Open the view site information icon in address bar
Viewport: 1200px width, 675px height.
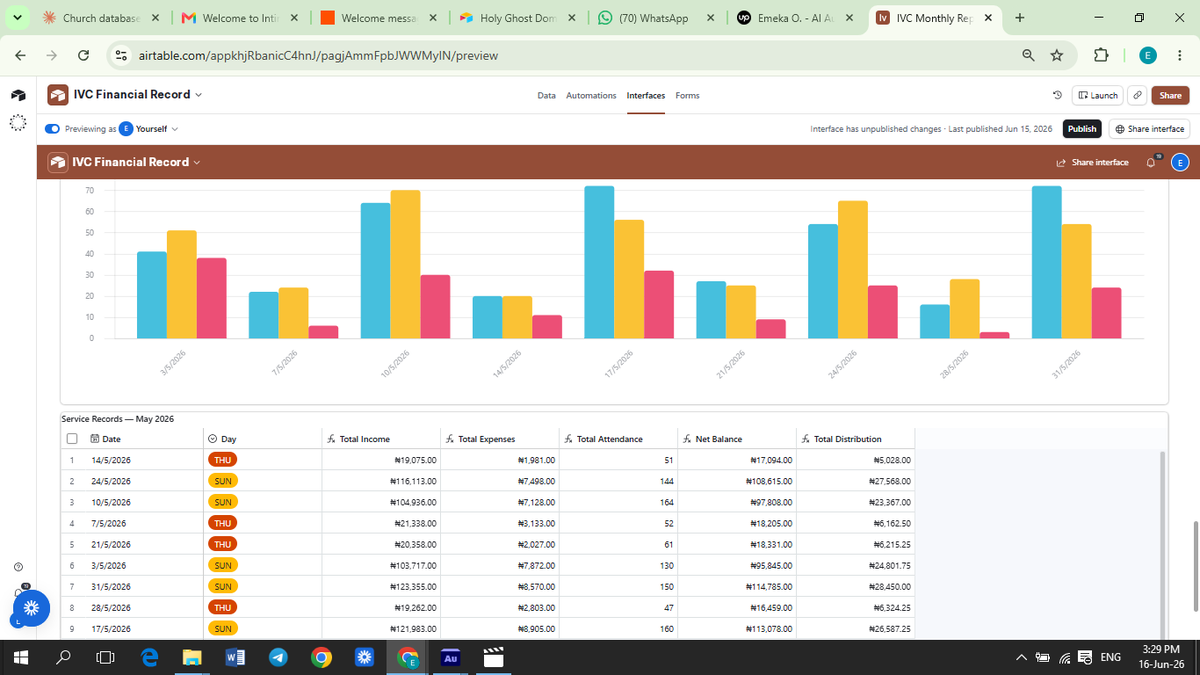[121, 56]
